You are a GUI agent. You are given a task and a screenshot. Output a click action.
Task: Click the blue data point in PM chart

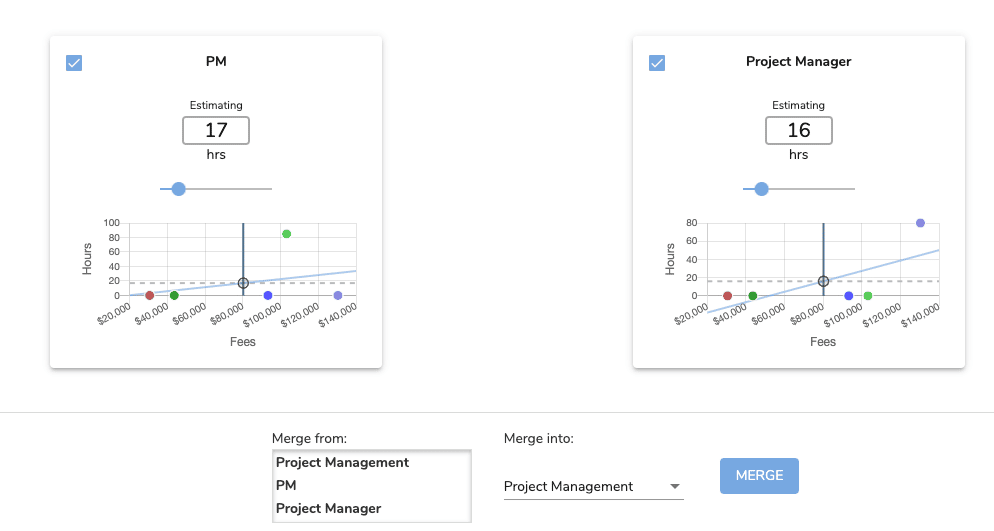(x=268, y=296)
